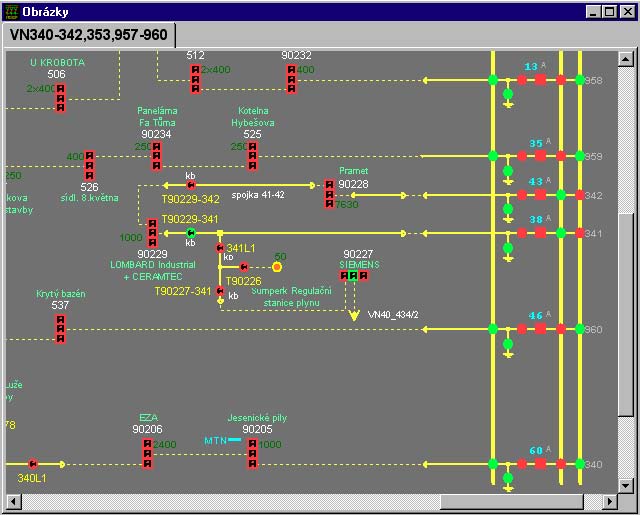
Task: Toggle the red switch 340L1
Action: coord(33,464)
